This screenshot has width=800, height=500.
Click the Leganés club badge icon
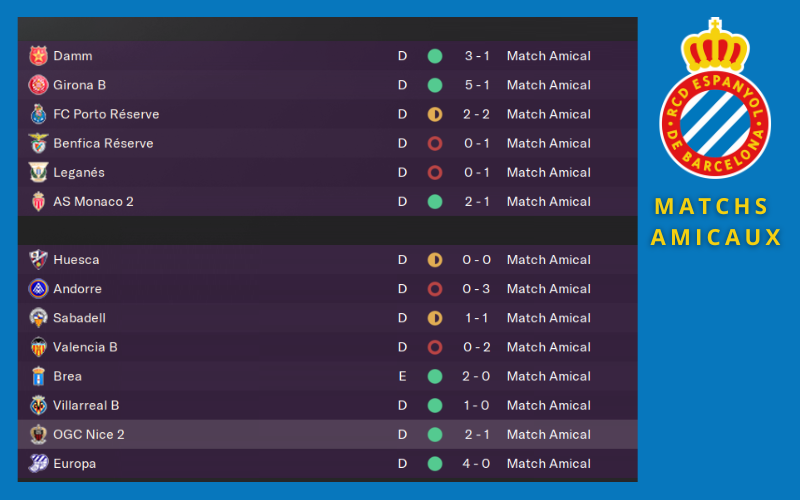click(x=38, y=172)
